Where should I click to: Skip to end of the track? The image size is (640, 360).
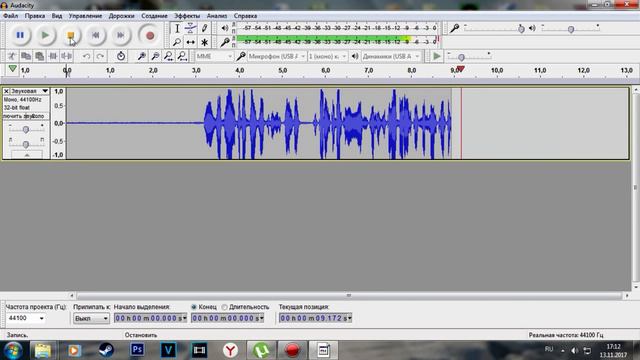click(120, 36)
